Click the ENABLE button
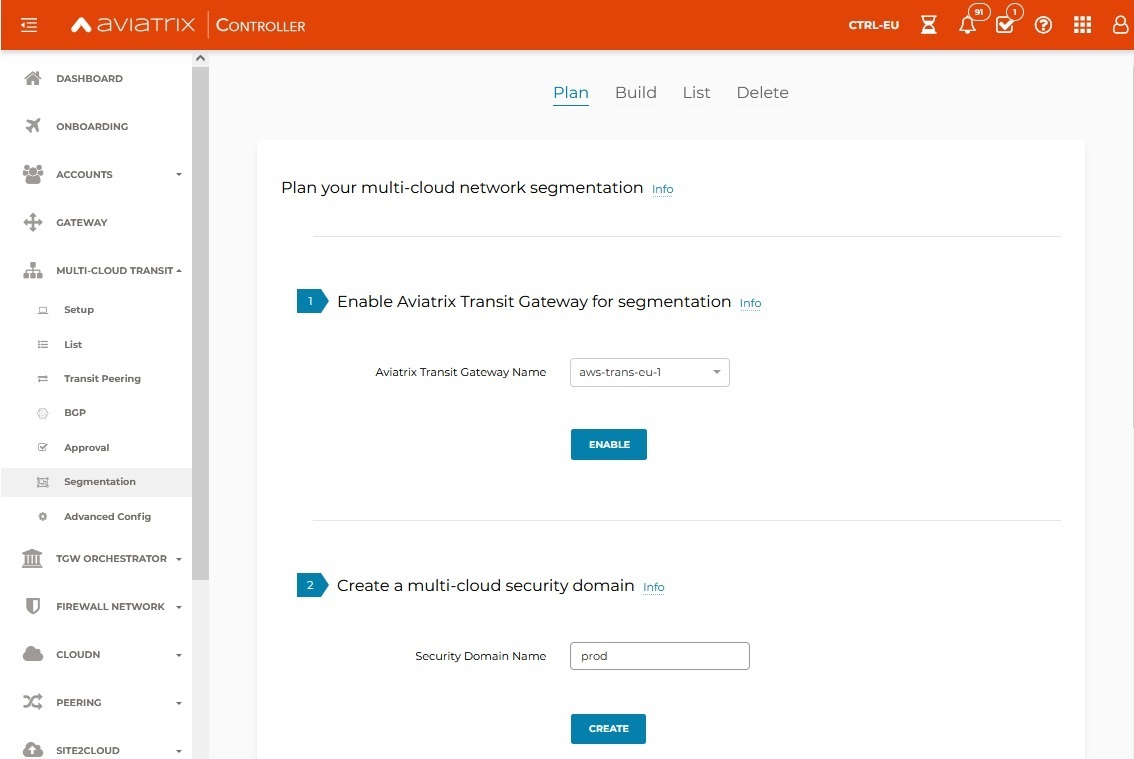Viewport: 1134px width, 759px height. (609, 444)
